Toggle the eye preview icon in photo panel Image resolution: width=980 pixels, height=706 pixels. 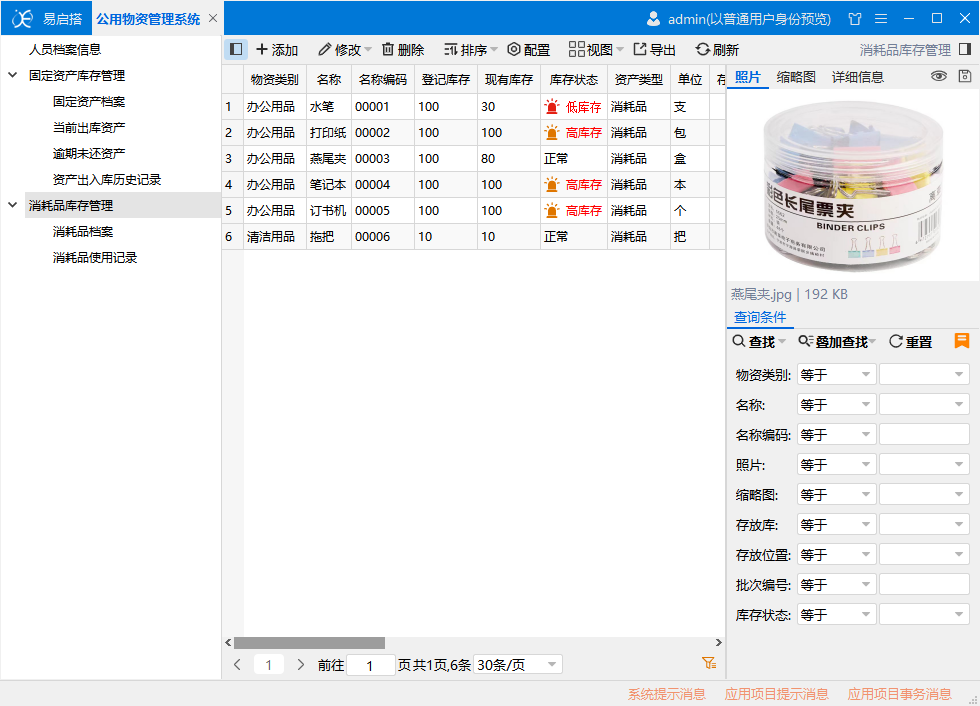(939, 77)
